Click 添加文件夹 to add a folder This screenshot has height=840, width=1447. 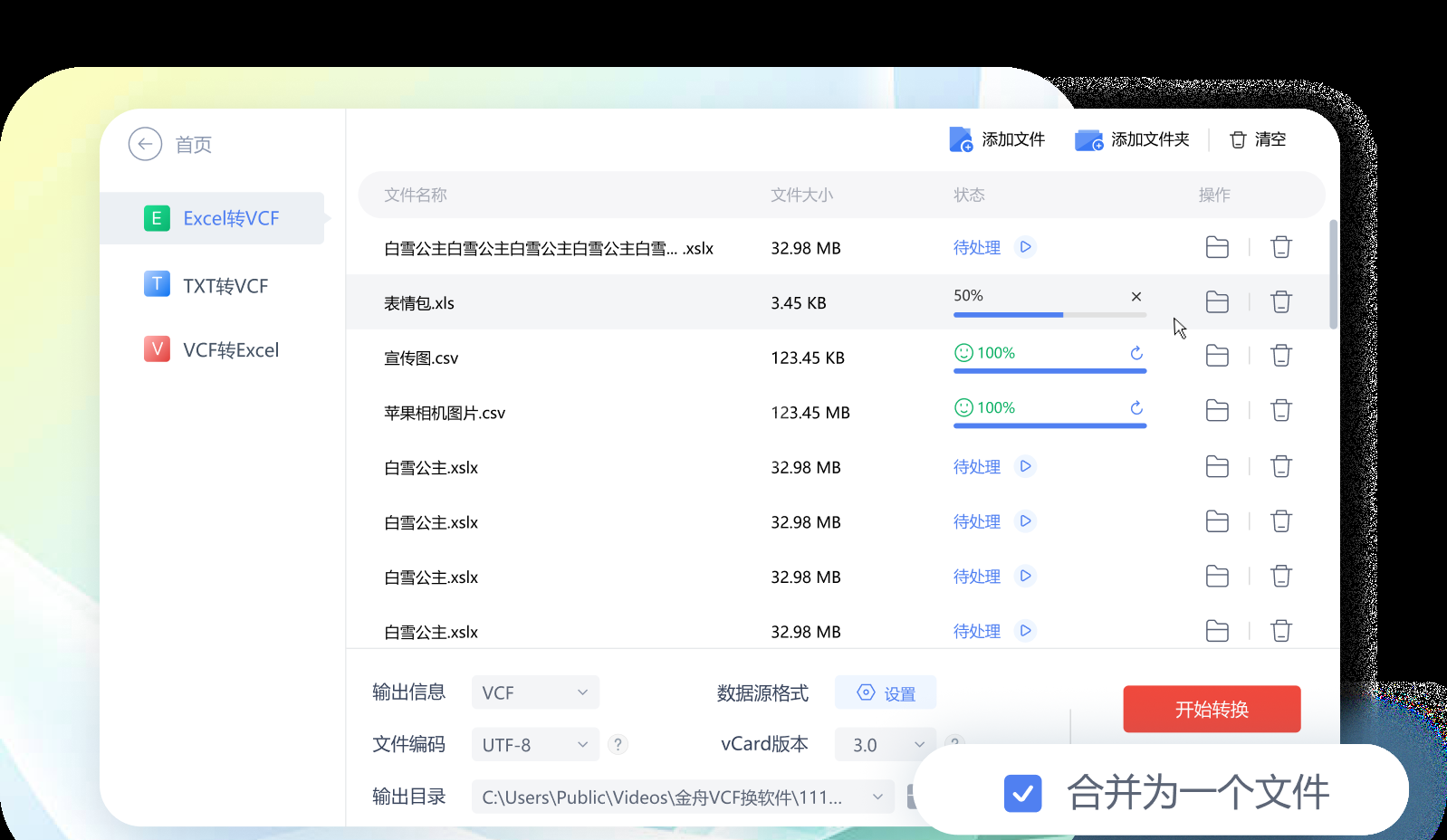tap(1132, 139)
